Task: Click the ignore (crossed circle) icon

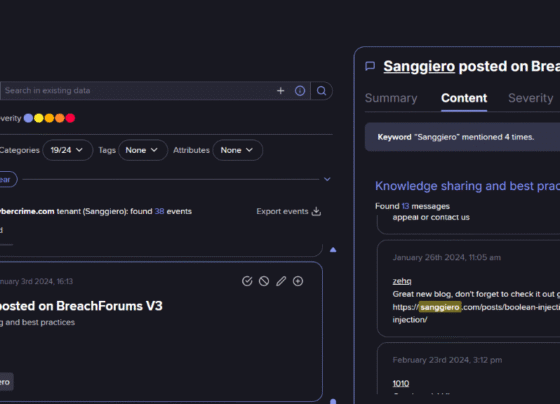Action: 264,281
